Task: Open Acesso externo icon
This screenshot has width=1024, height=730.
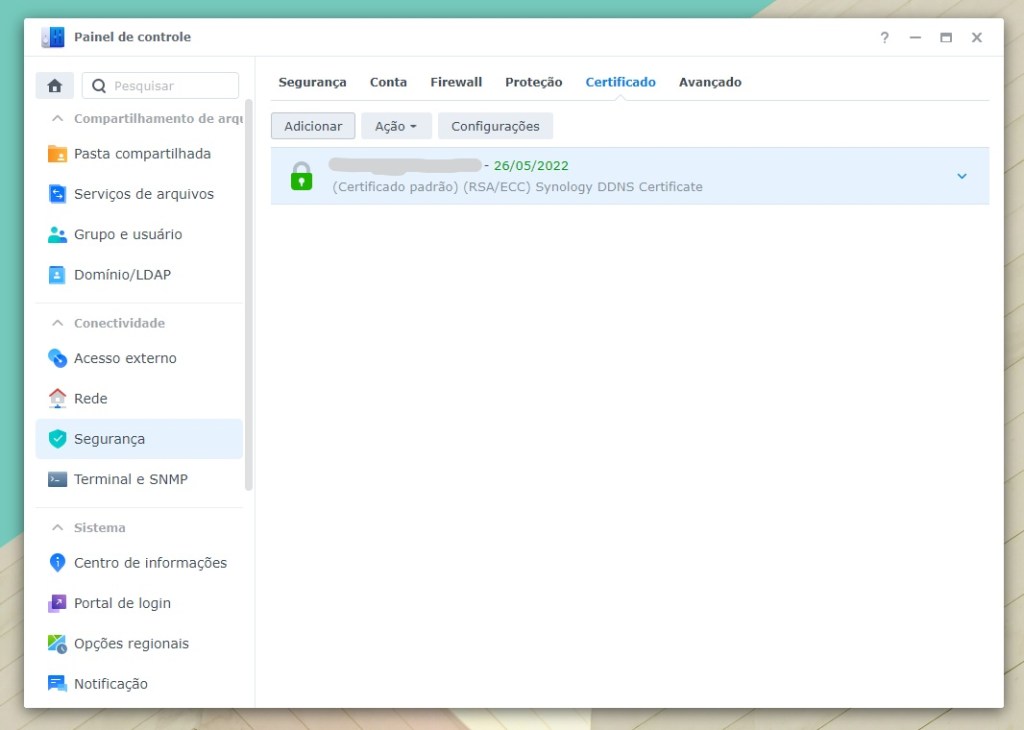Action: pos(58,358)
